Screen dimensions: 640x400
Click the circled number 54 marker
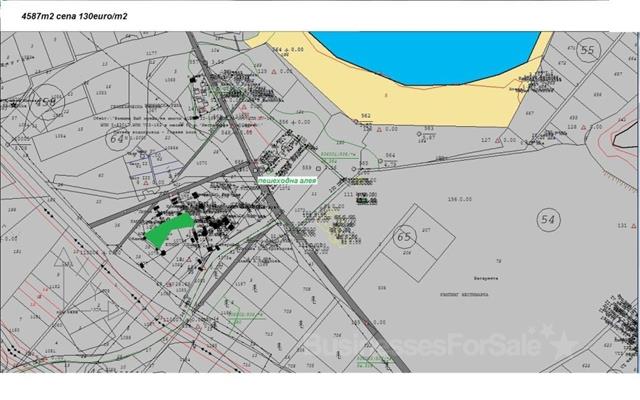547,219
